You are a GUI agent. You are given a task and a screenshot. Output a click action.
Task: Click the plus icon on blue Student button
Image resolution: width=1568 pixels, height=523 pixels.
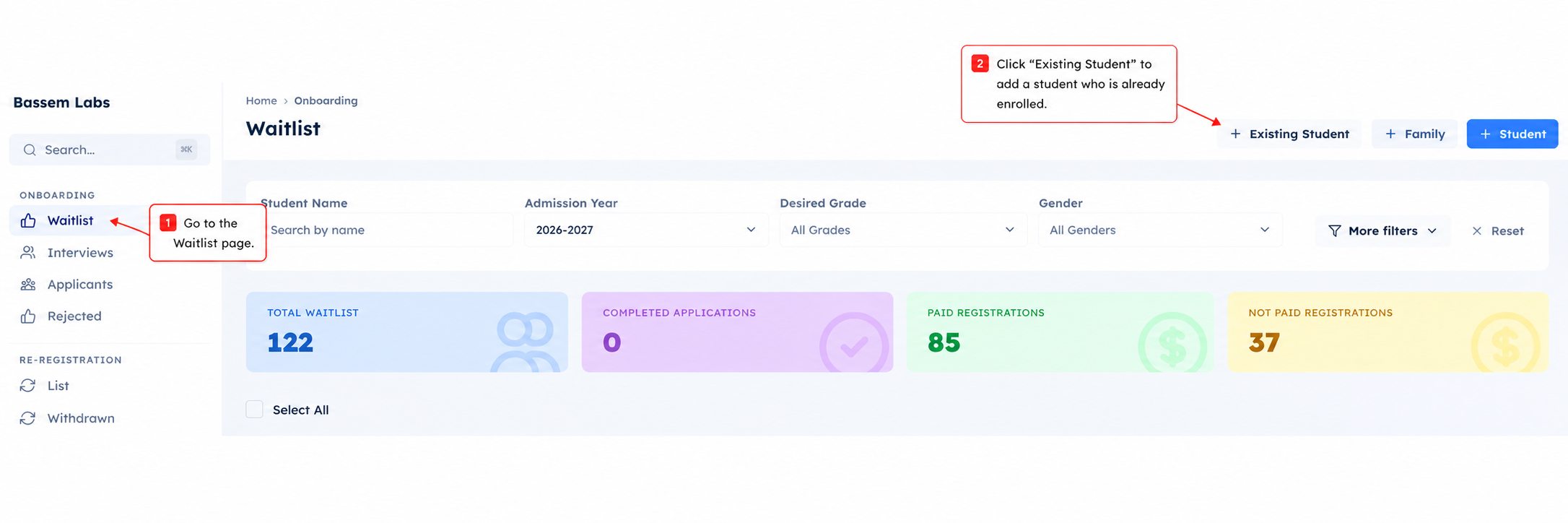1485,134
